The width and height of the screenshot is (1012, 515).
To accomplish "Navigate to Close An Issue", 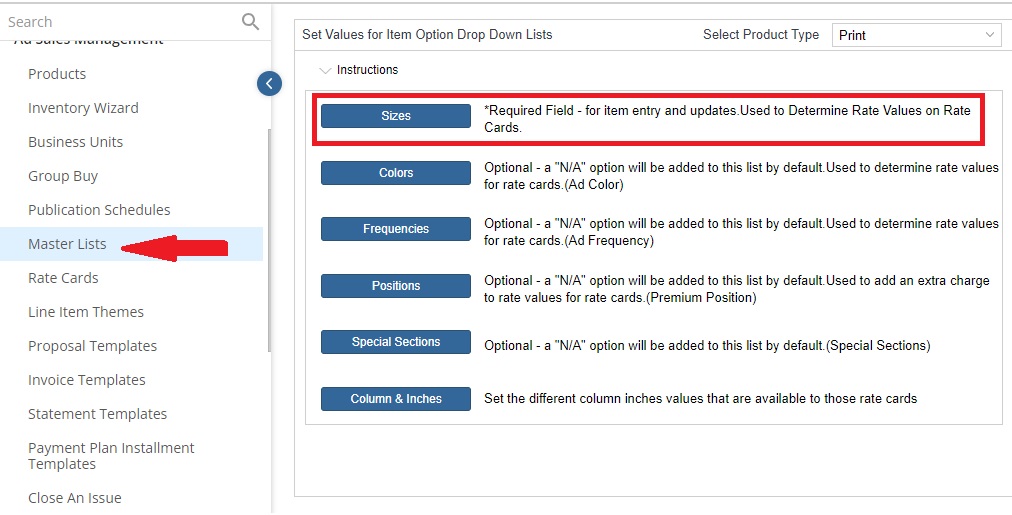I will tap(75, 498).
